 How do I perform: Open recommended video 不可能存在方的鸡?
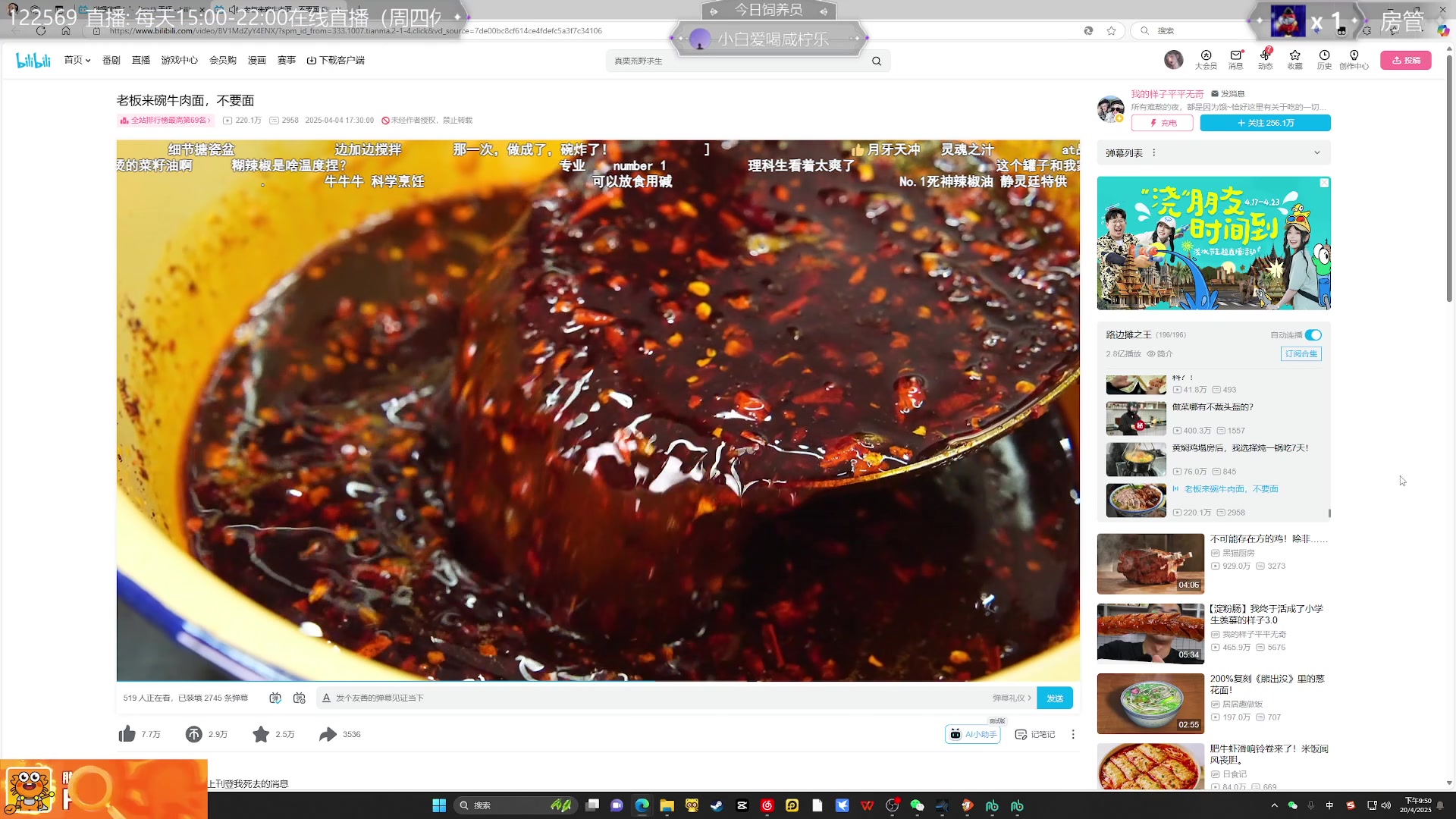tap(1213, 563)
